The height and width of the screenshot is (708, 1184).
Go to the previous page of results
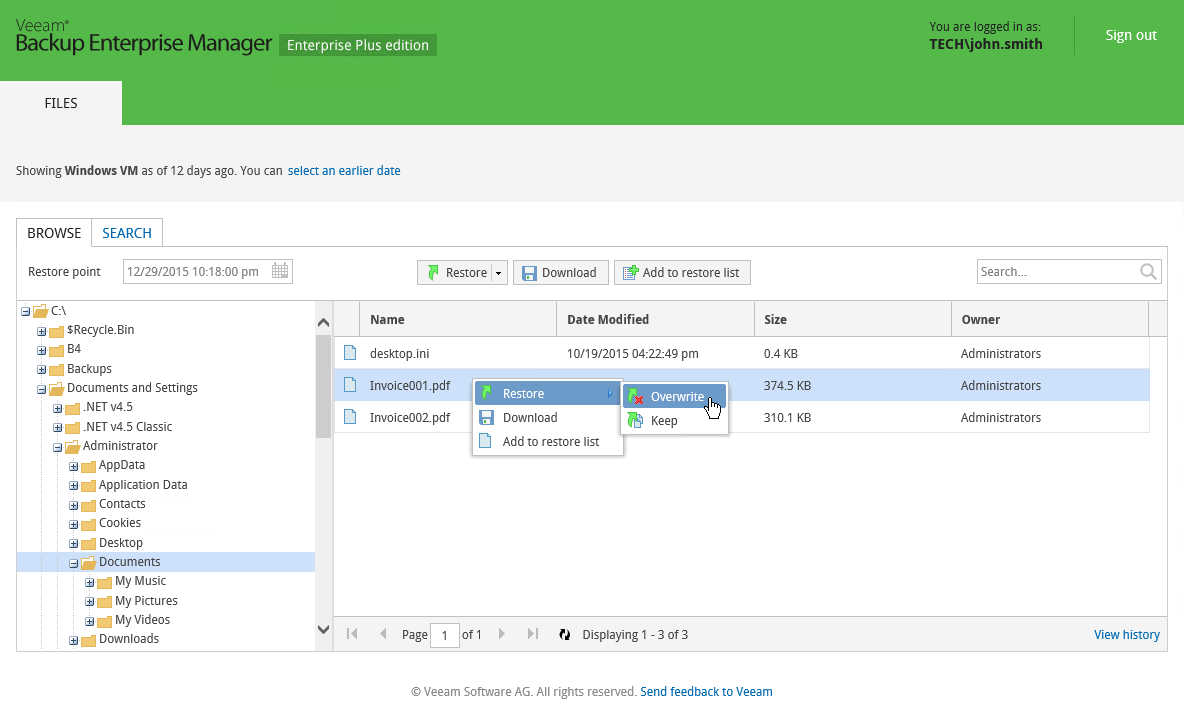click(383, 634)
